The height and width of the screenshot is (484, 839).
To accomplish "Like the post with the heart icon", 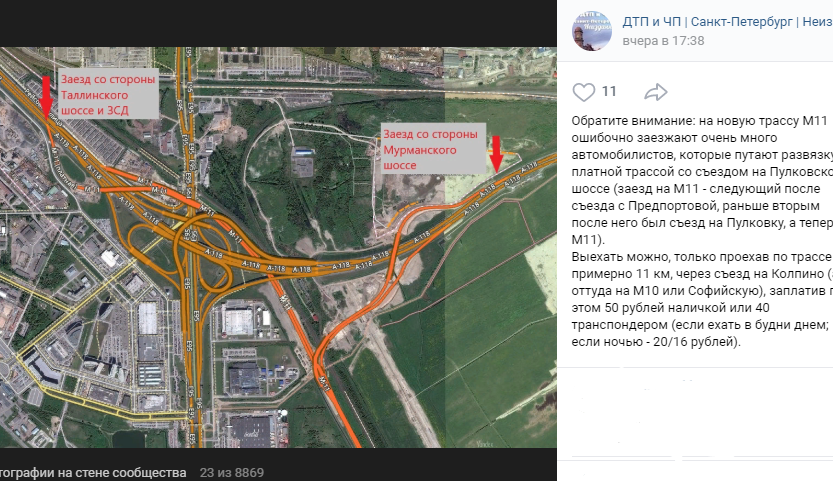I will [x=583, y=92].
